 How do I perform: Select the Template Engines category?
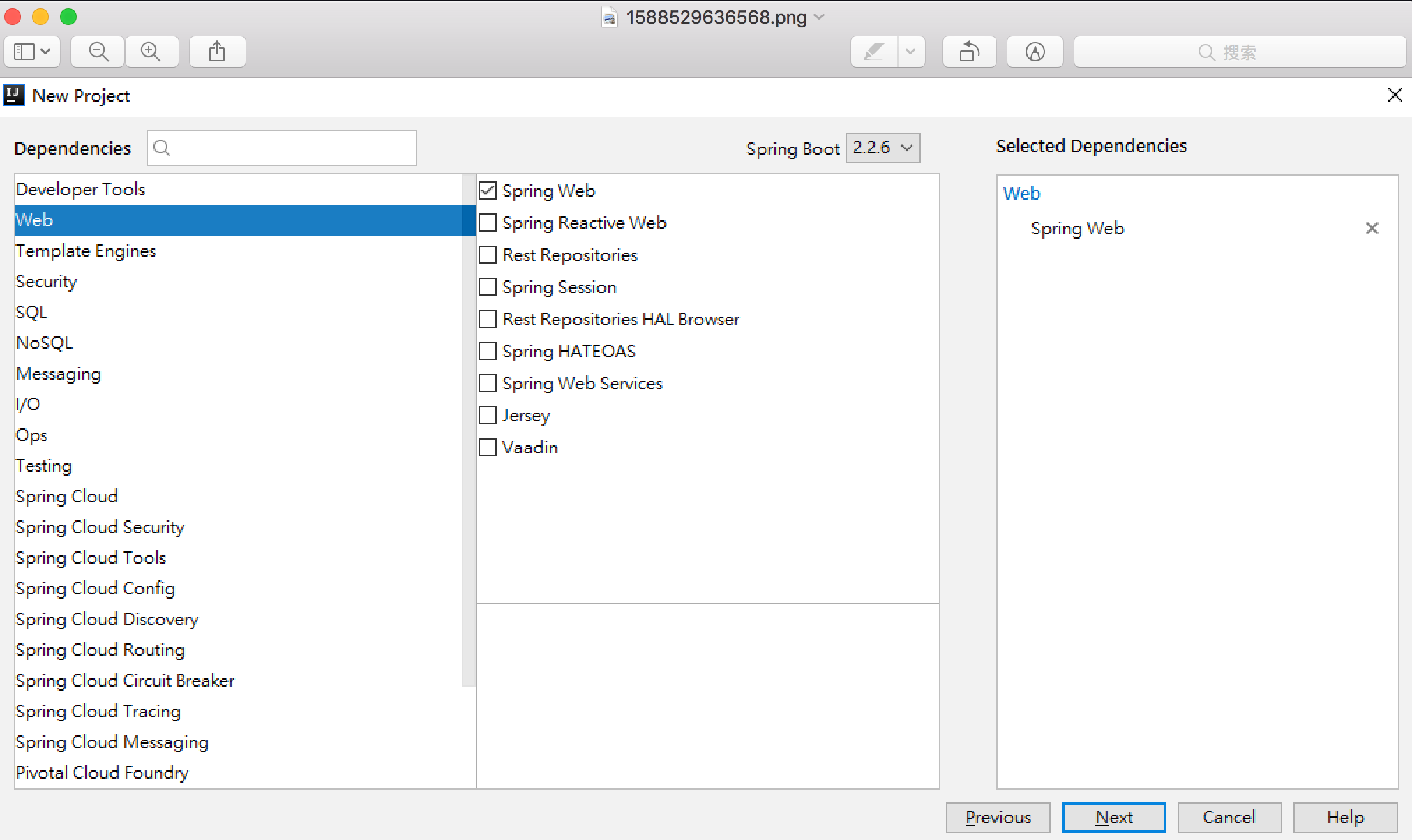click(86, 250)
